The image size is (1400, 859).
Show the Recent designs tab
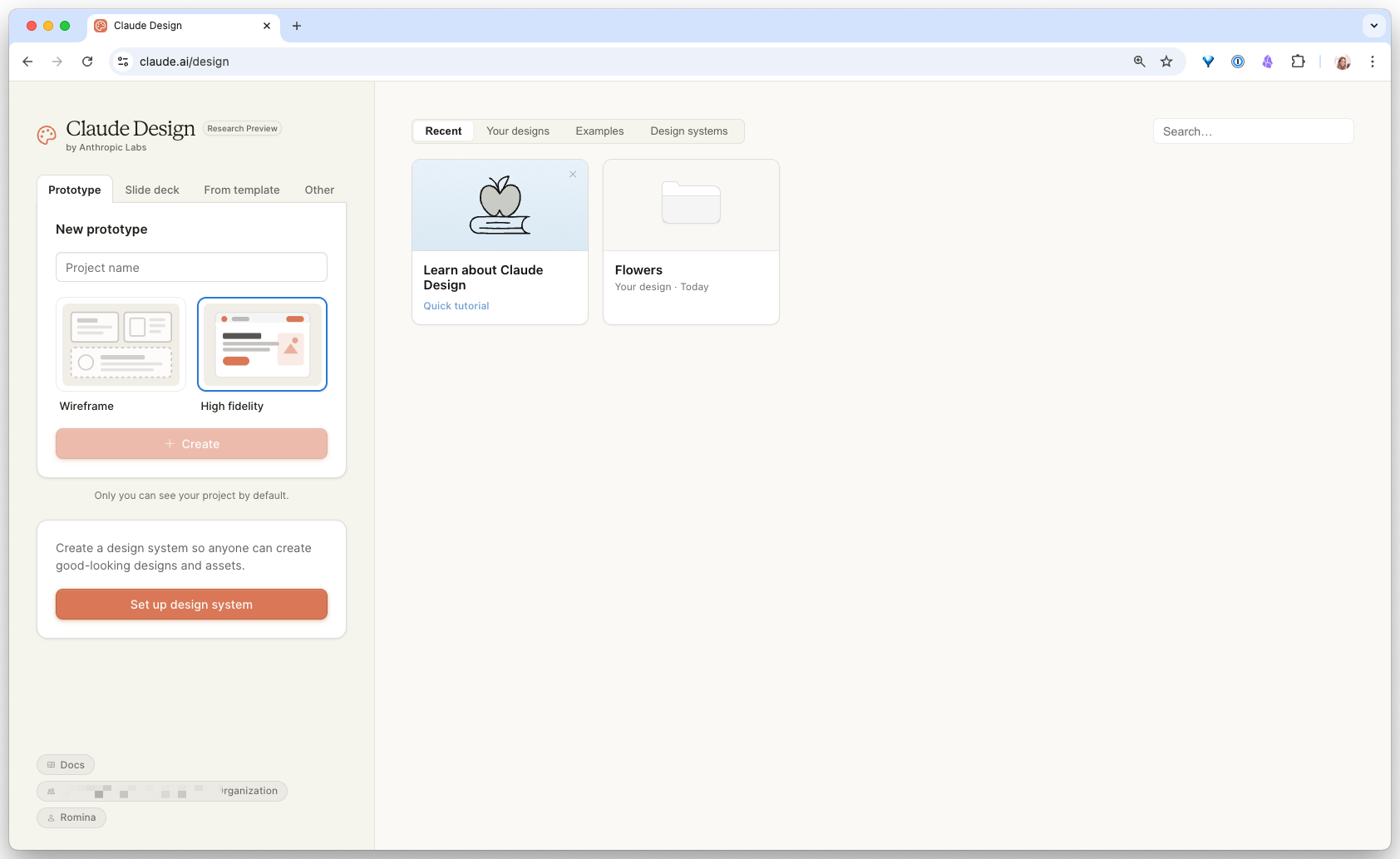point(443,131)
